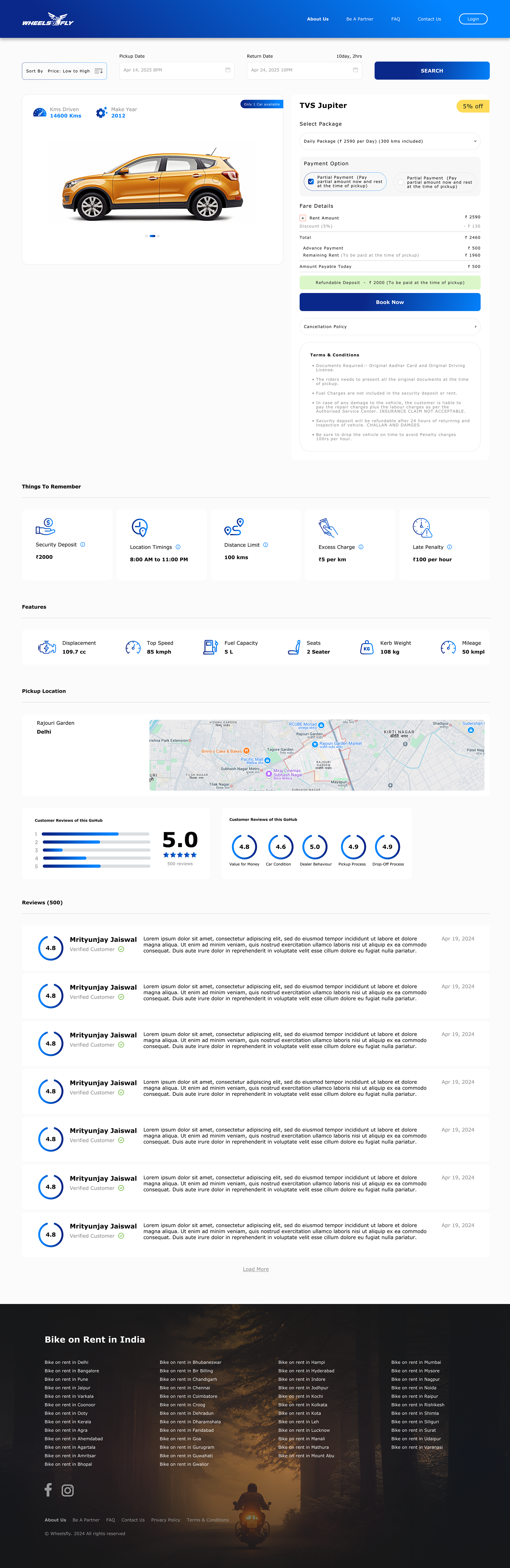Show info for Late Penalty
This screenshot has width=510, height=1568.
tap(450, 547)
